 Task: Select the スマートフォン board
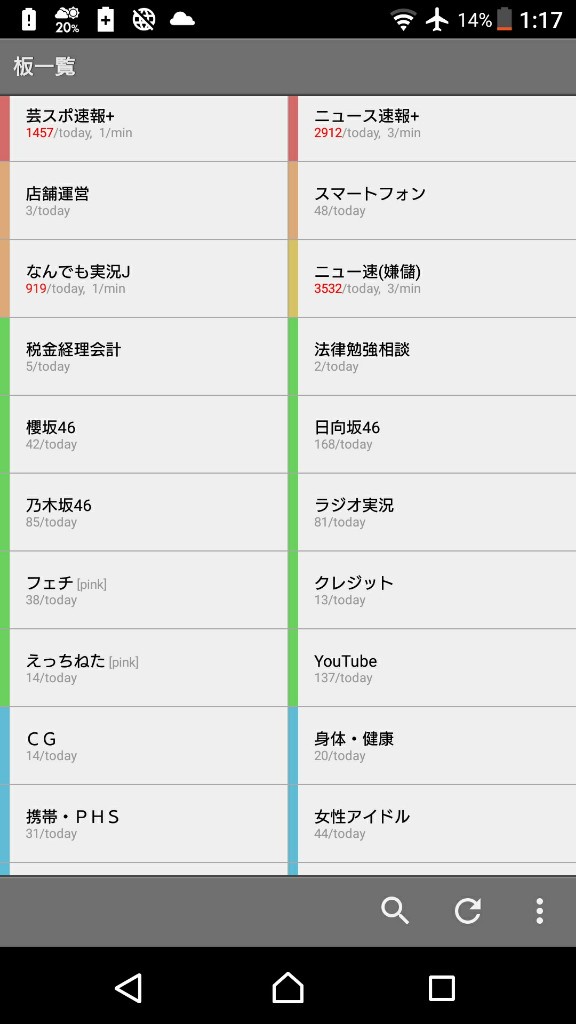pyautogui.click(x=437, y=200)
